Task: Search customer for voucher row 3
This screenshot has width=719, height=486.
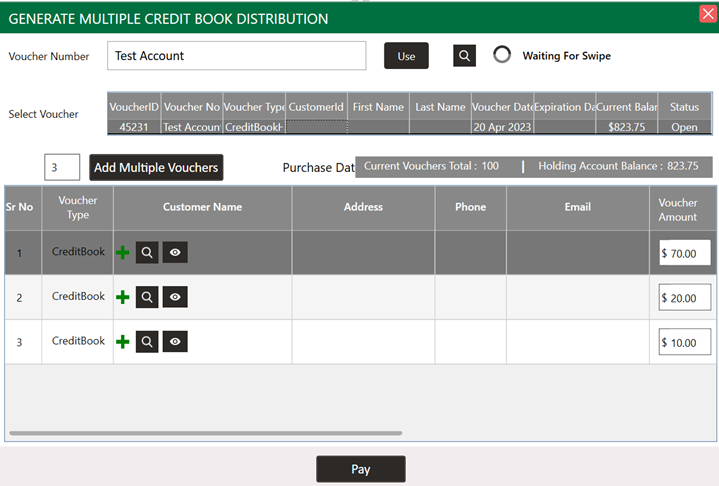Action: tap(147, 342)
